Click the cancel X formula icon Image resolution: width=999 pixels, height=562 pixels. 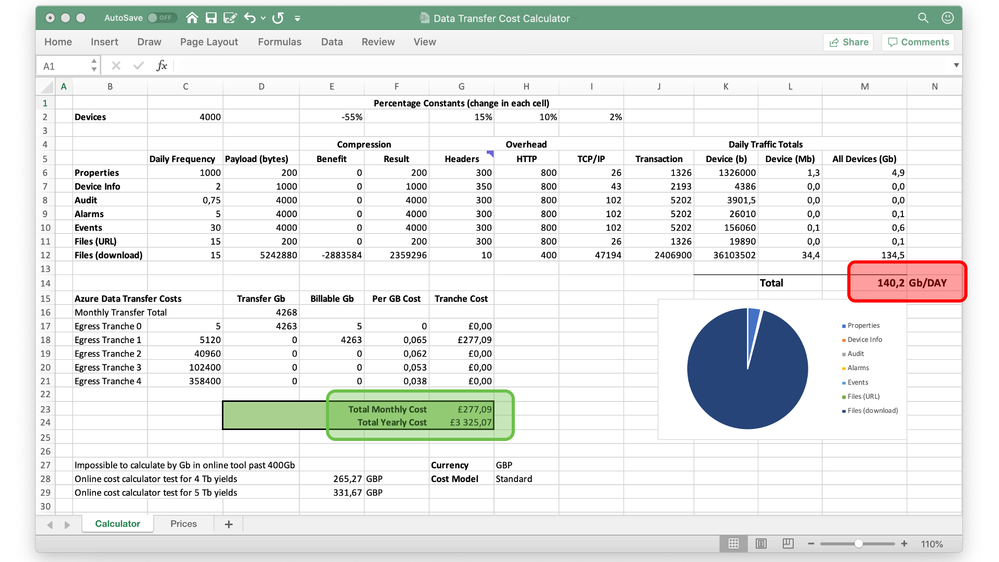(116, 66)
